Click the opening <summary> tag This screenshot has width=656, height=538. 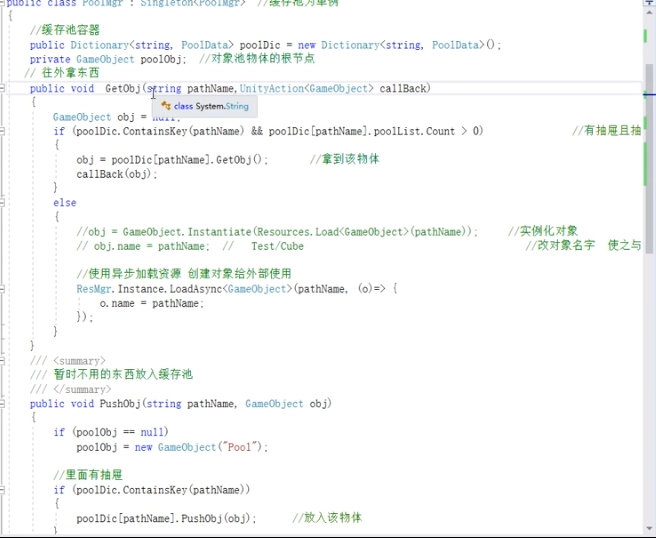click(79, 361)
